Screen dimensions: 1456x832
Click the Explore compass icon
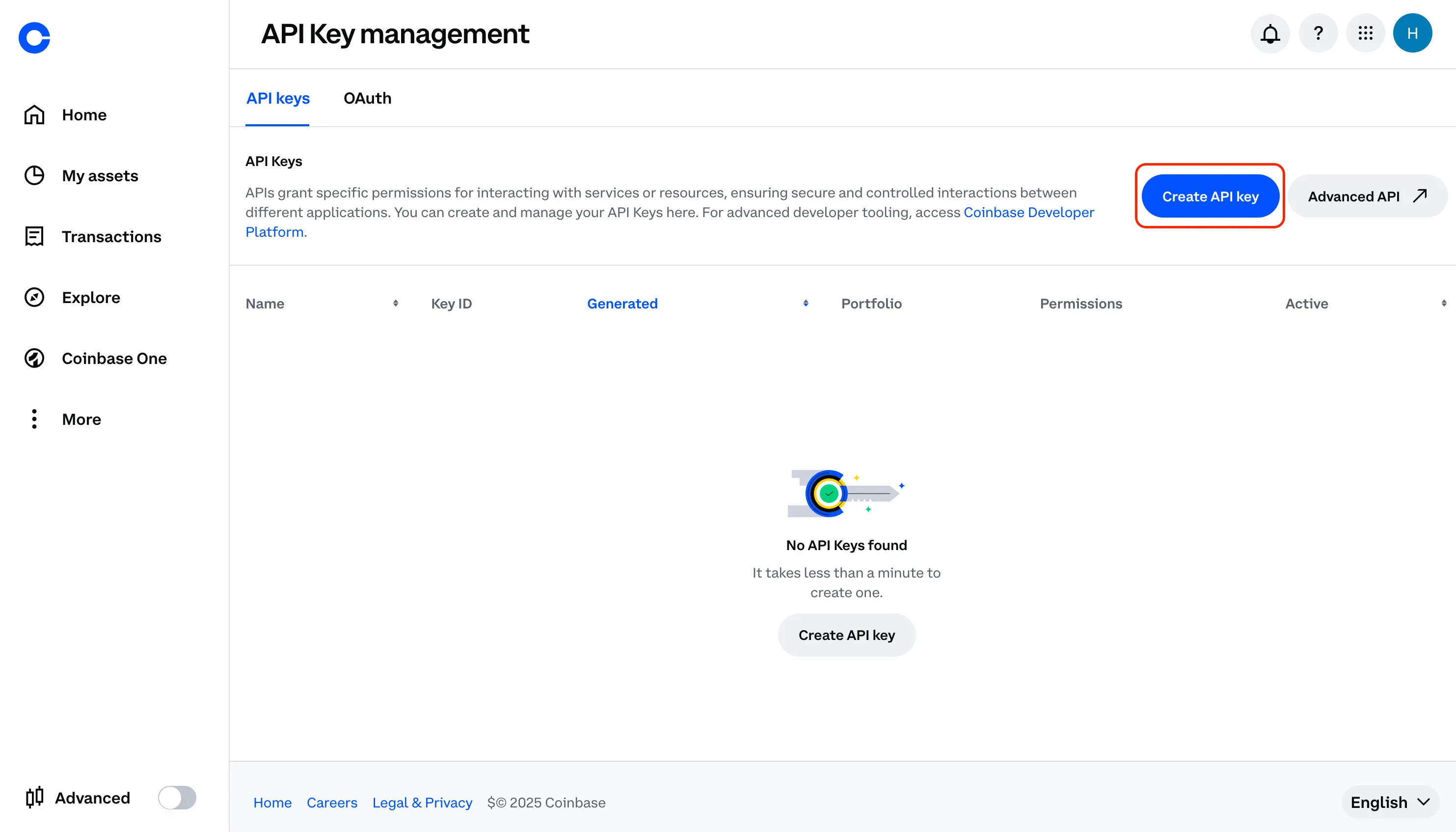34,297
